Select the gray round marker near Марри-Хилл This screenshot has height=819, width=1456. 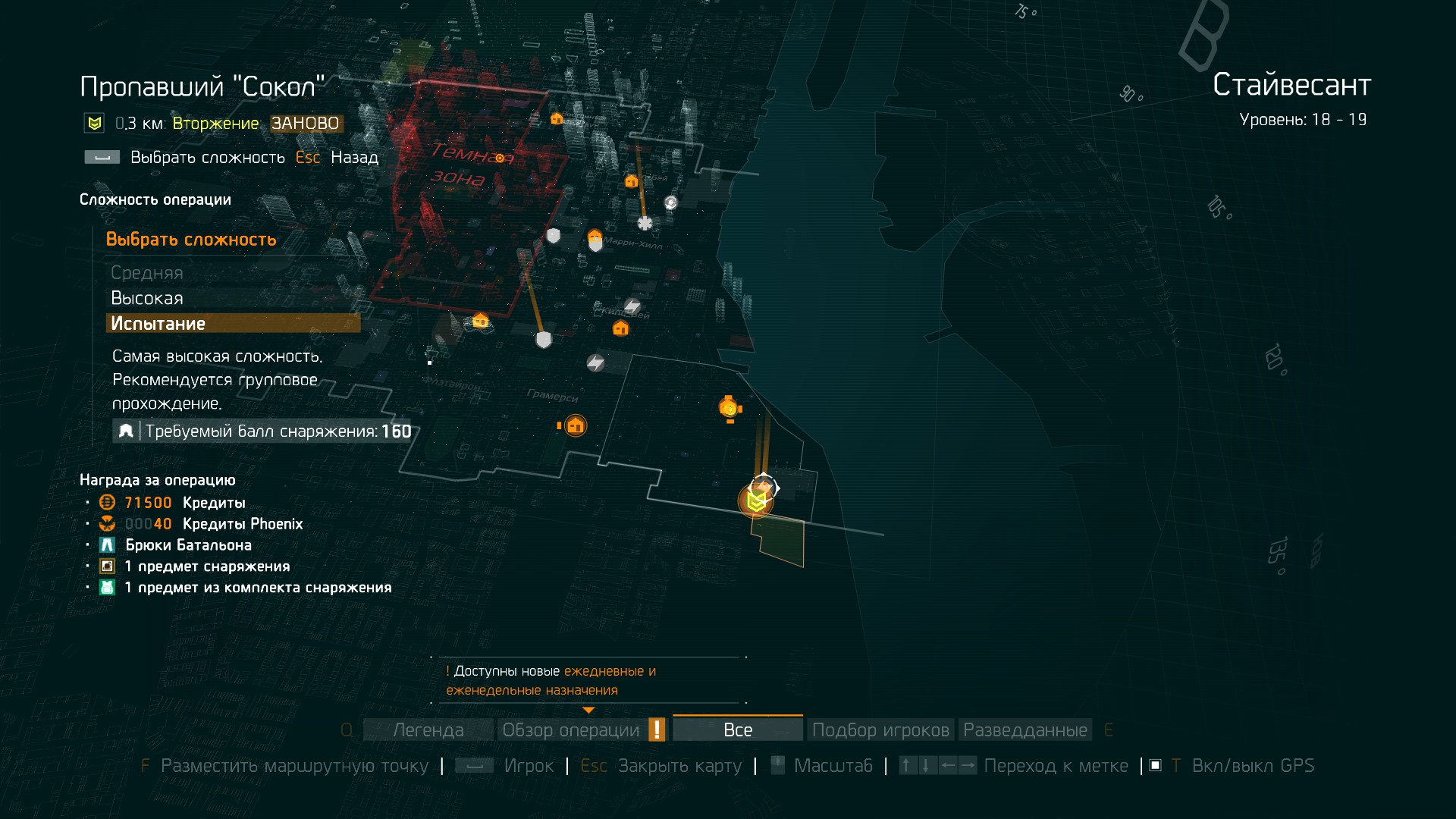pos(670,202)
